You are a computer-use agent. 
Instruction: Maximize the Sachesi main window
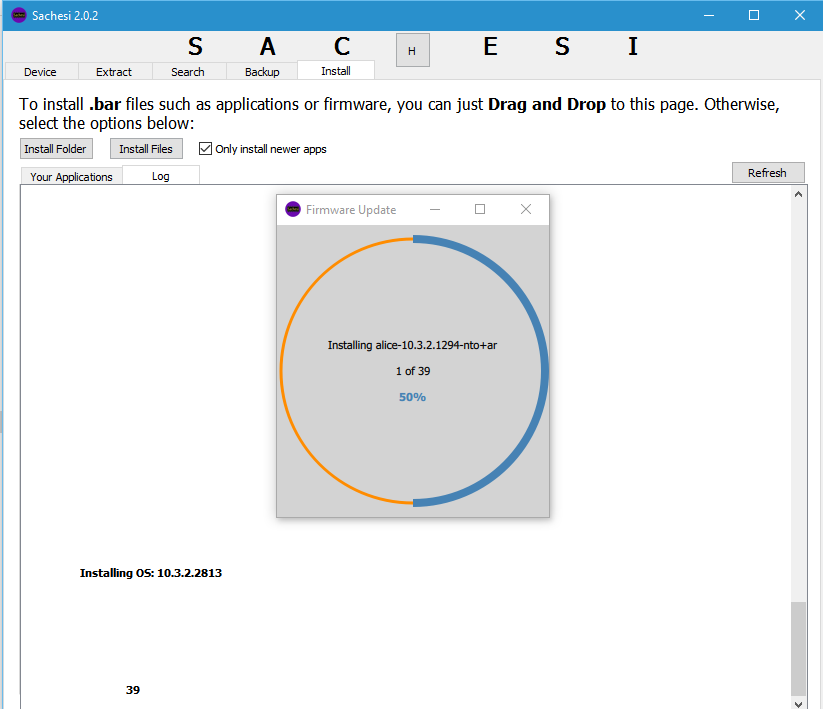pyautogui.click(x=754, y=15)
